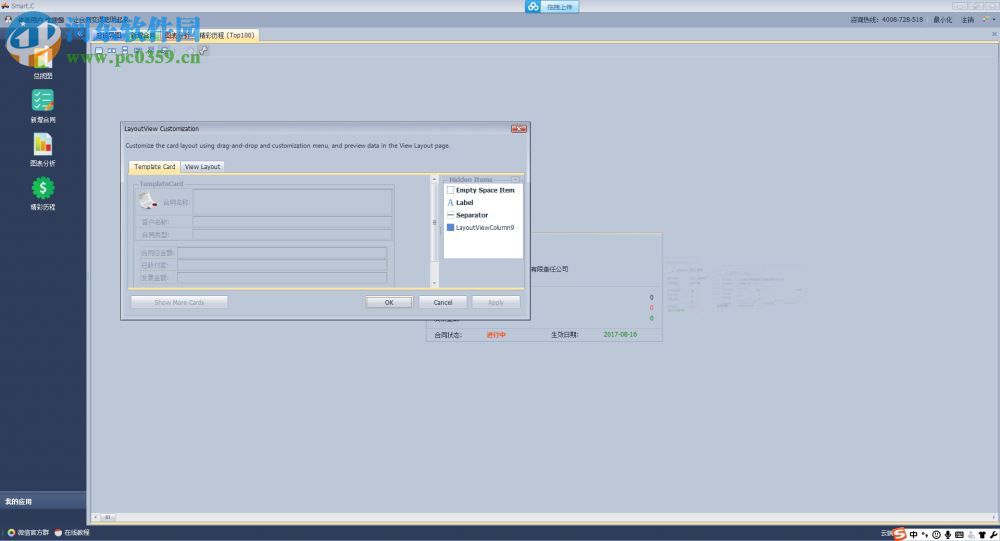Close the LayoutView Customization dialog
Viewport: 1000px width, 541px height.
(x=518, y=129)
